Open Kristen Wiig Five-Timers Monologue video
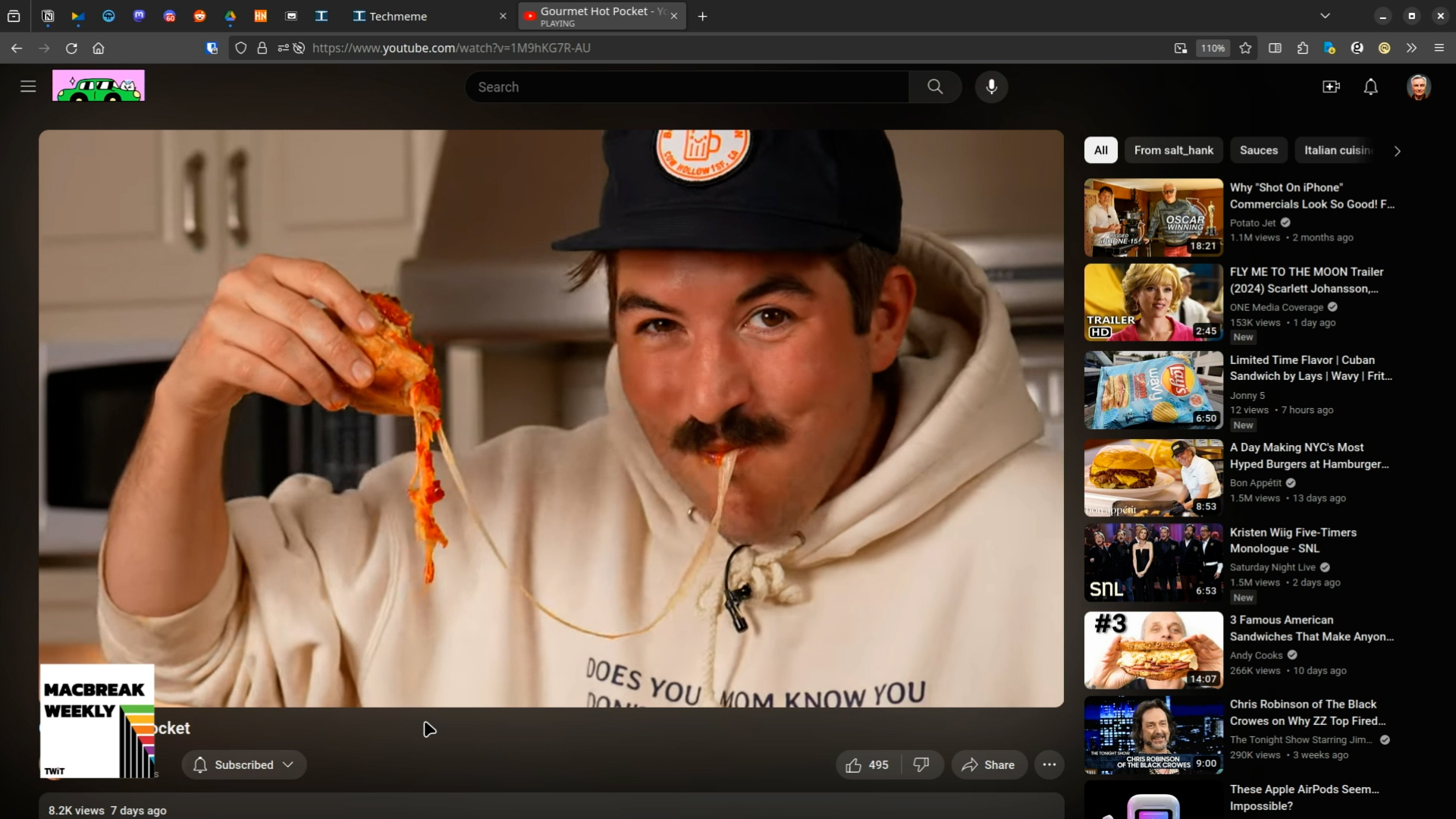The image size is (1456, 819). coord(1292,540)
